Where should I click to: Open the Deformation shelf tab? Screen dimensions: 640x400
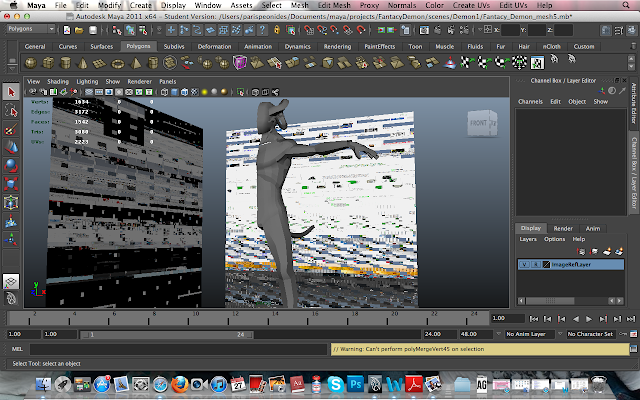coord(213,47)
